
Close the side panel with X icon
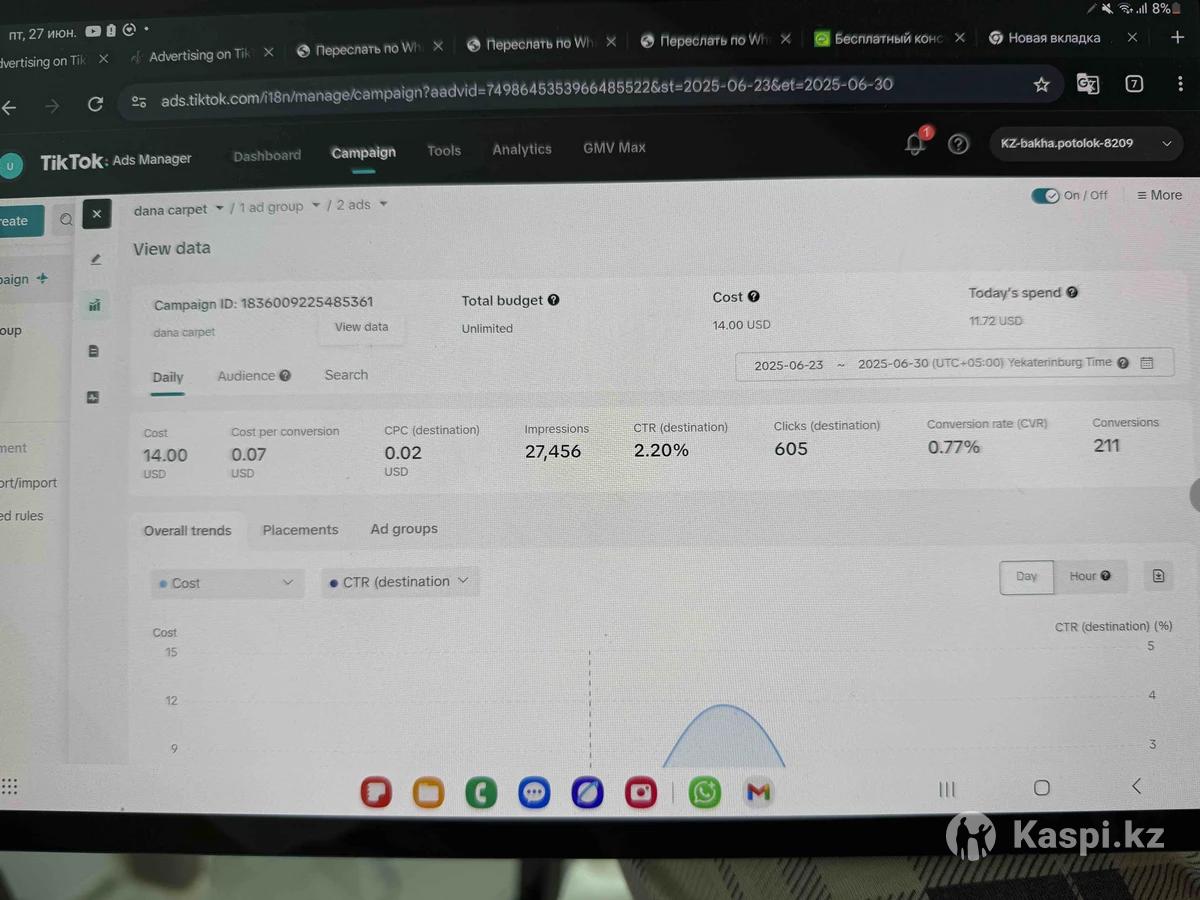tap(96, 214)
